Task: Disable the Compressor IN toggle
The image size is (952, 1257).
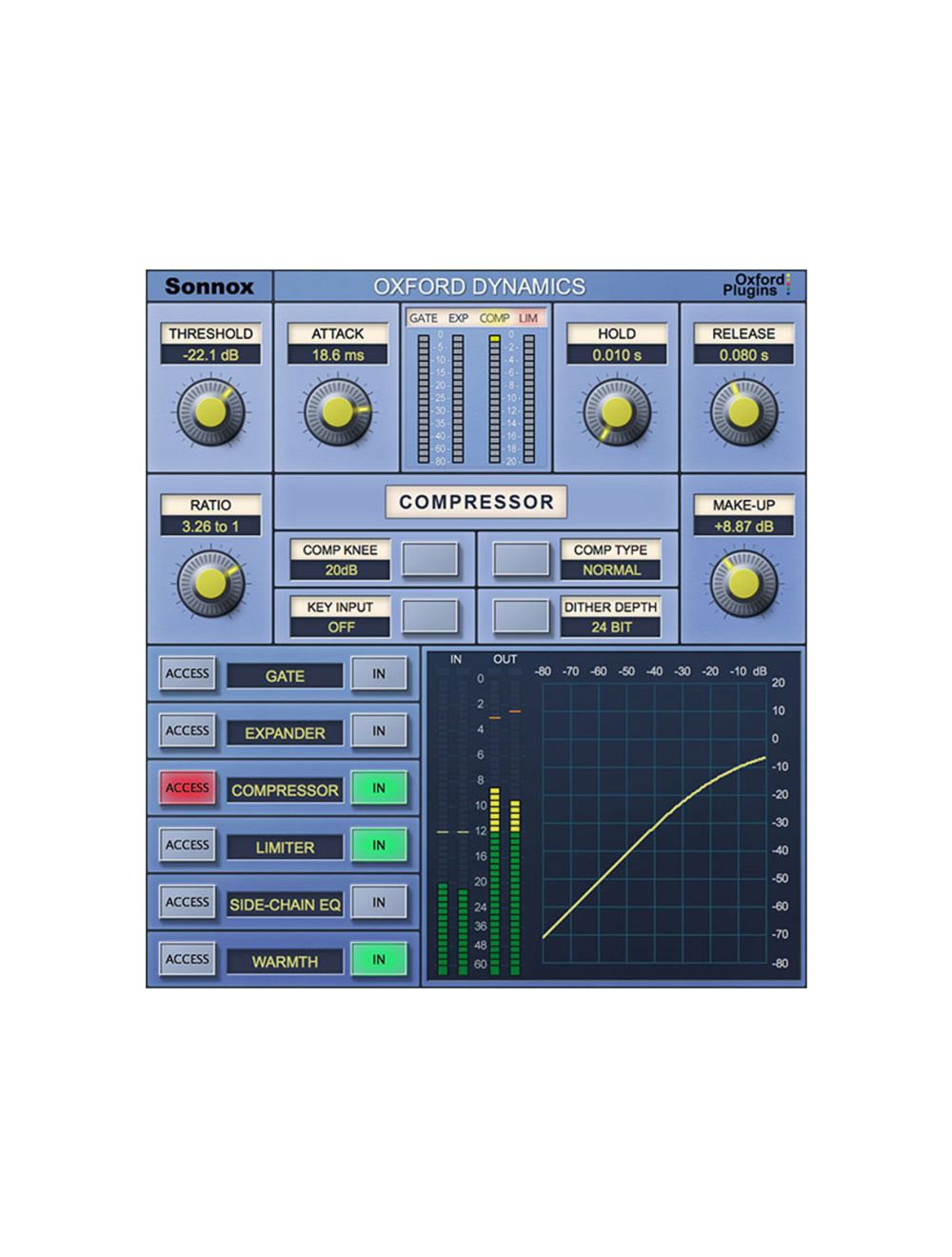Action: coord(379,788)
